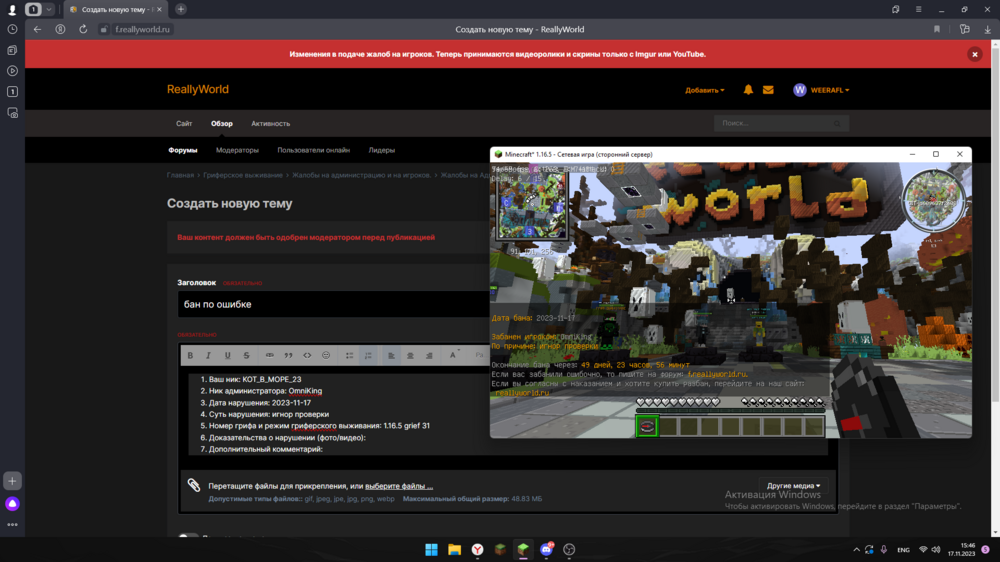The height and width of the screenshot is (562, 1000).
Task: Insert a code block in the editor
Action: coord(307,355)
